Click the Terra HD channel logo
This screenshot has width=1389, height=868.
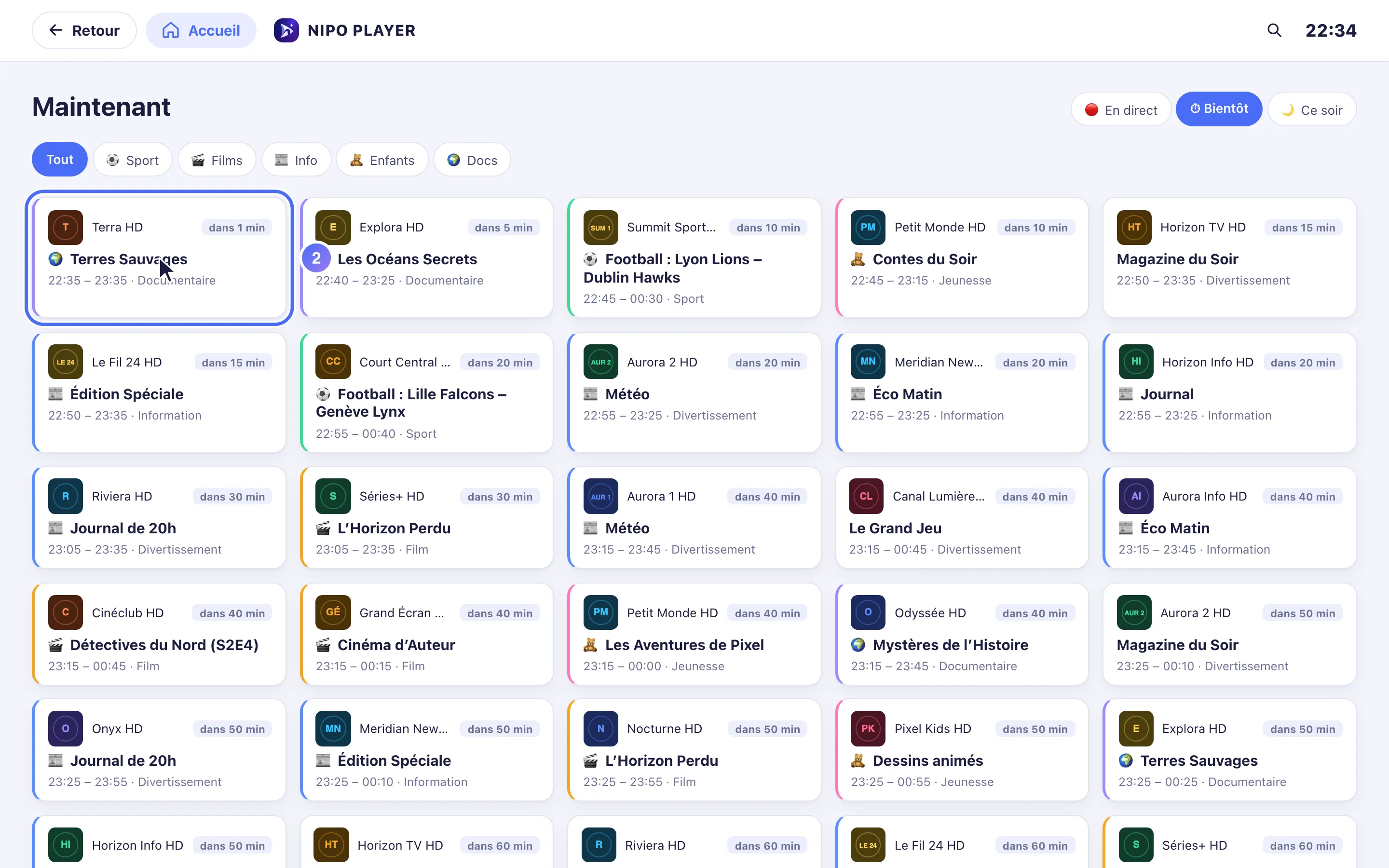coord(66,227)
